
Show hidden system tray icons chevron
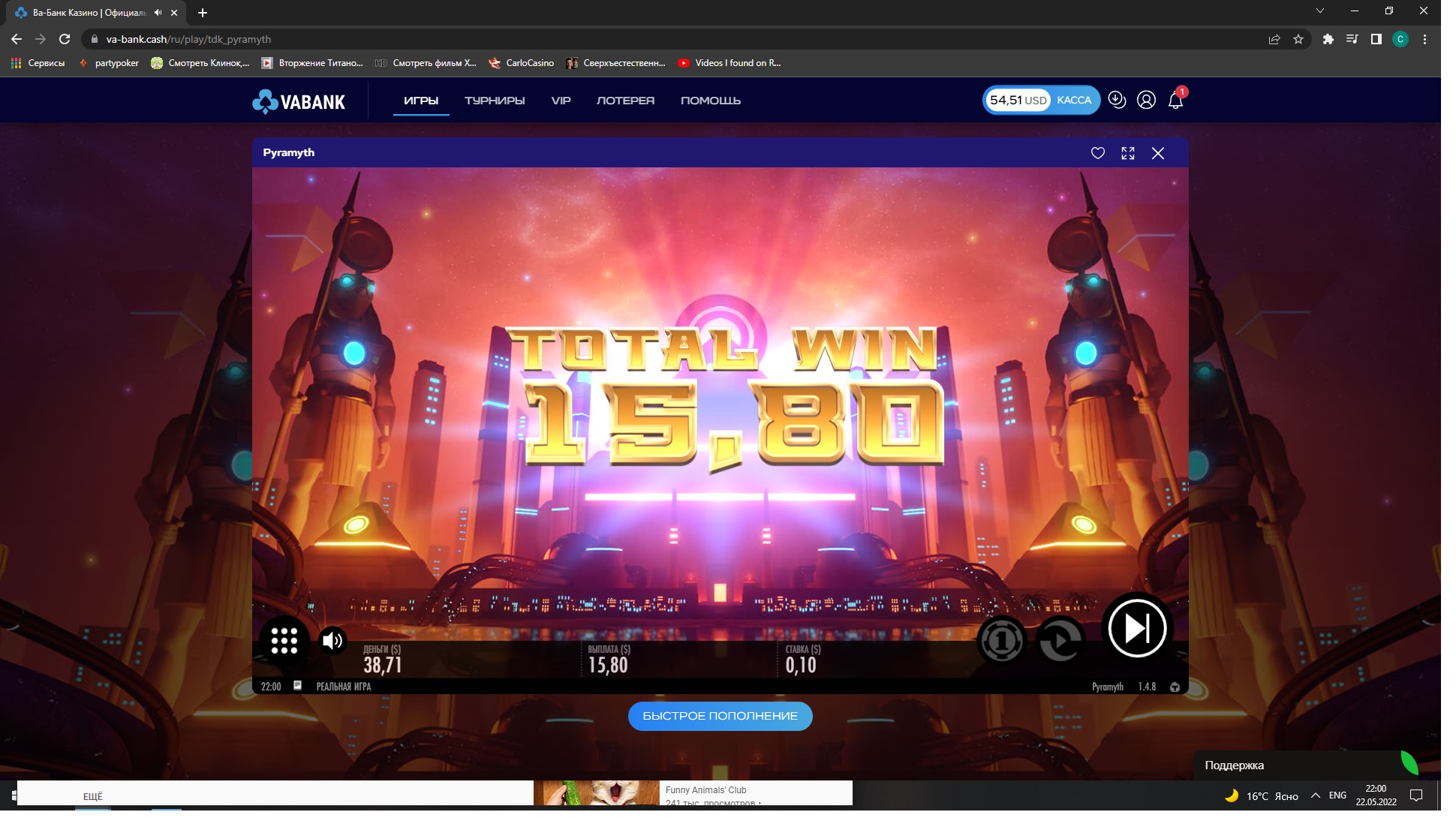point(1315,795)
